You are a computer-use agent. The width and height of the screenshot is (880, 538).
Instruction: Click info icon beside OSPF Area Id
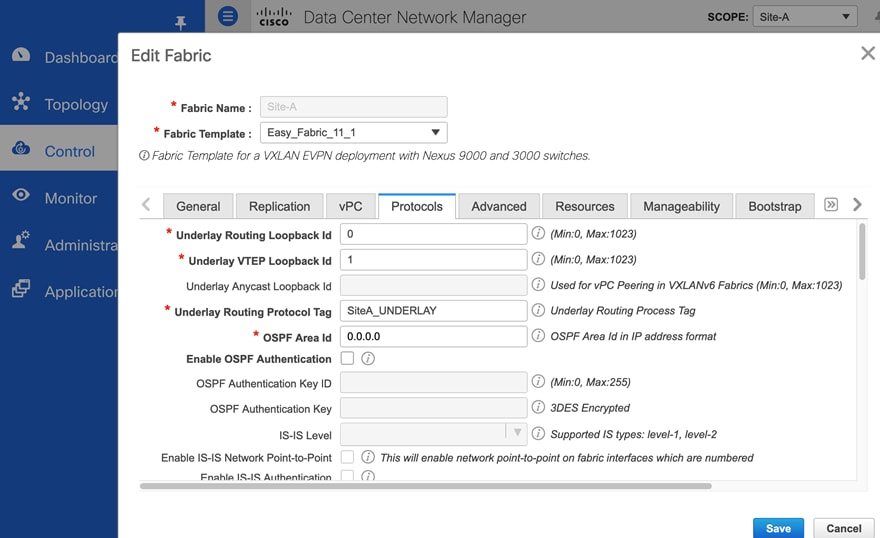tap(538, 336)
